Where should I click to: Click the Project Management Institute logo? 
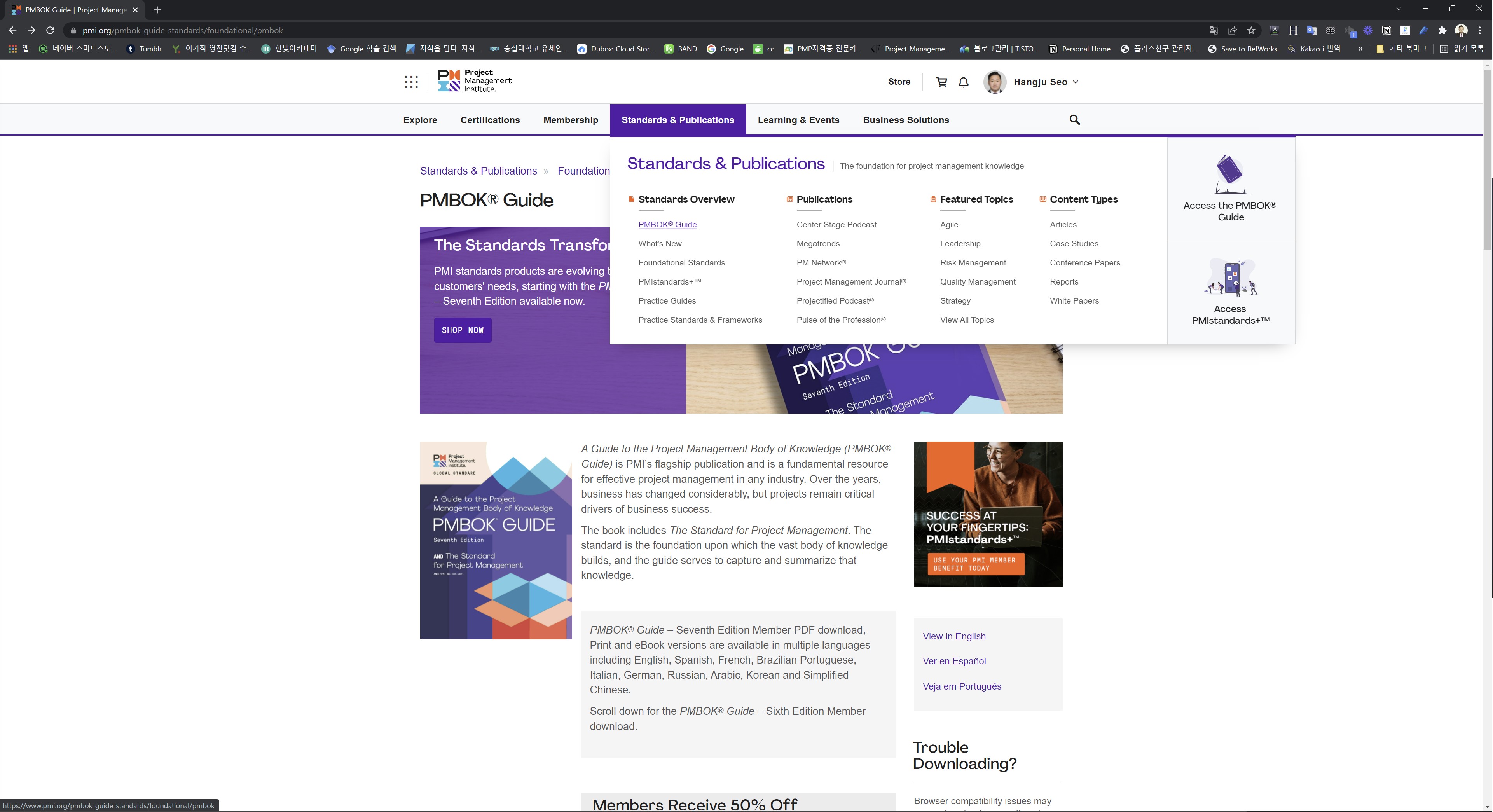tap(475, 81)
